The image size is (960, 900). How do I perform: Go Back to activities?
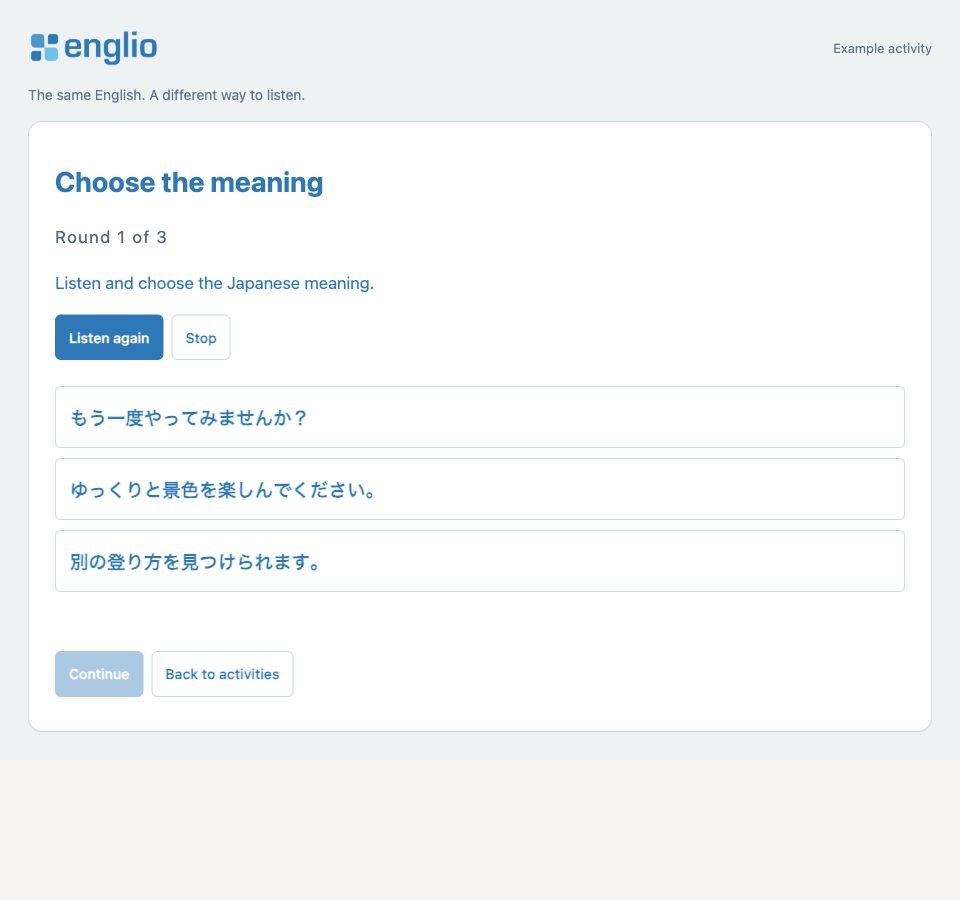222,674
